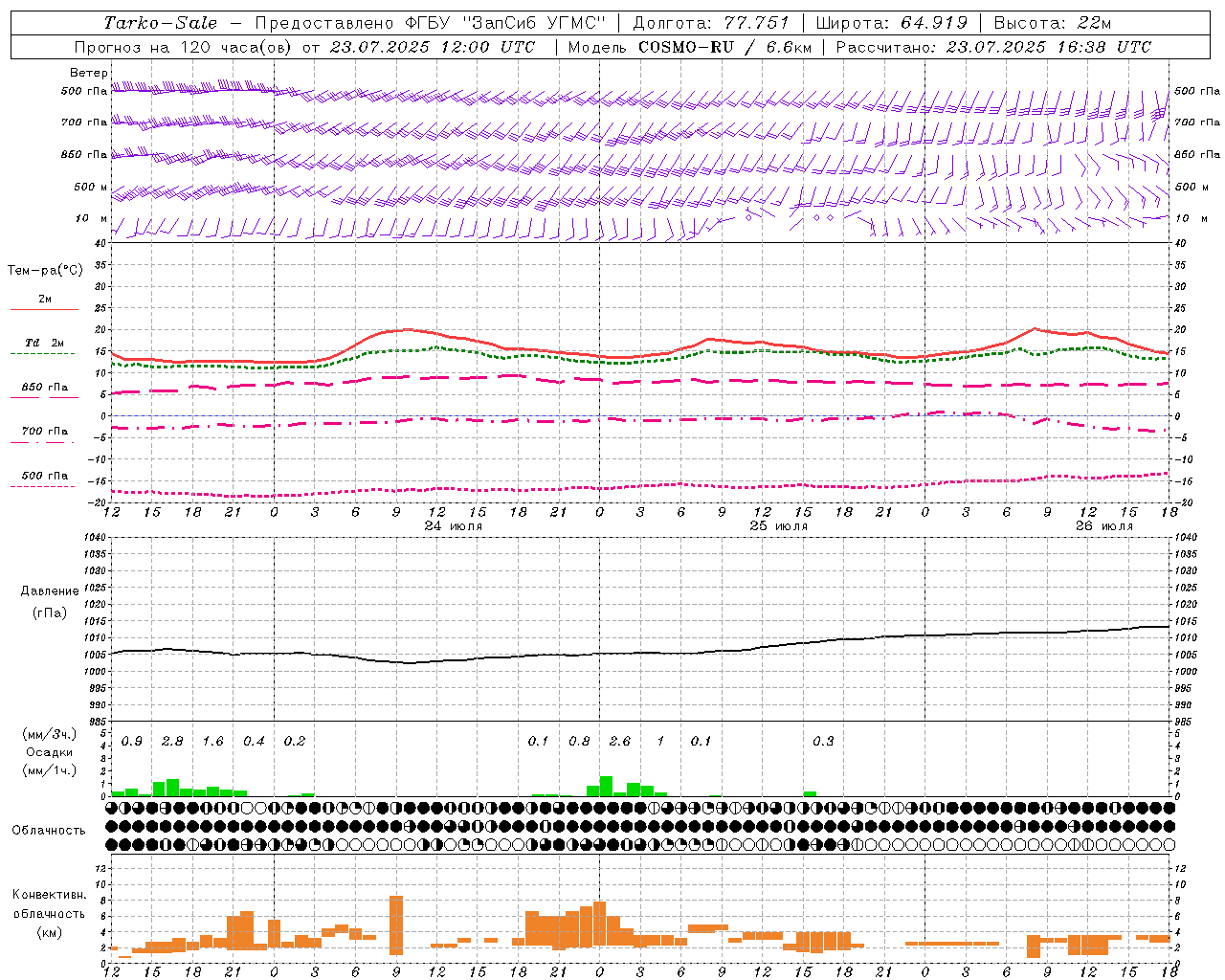Click '700 гПа' legend entry in temperature panel

click(45, 432)
